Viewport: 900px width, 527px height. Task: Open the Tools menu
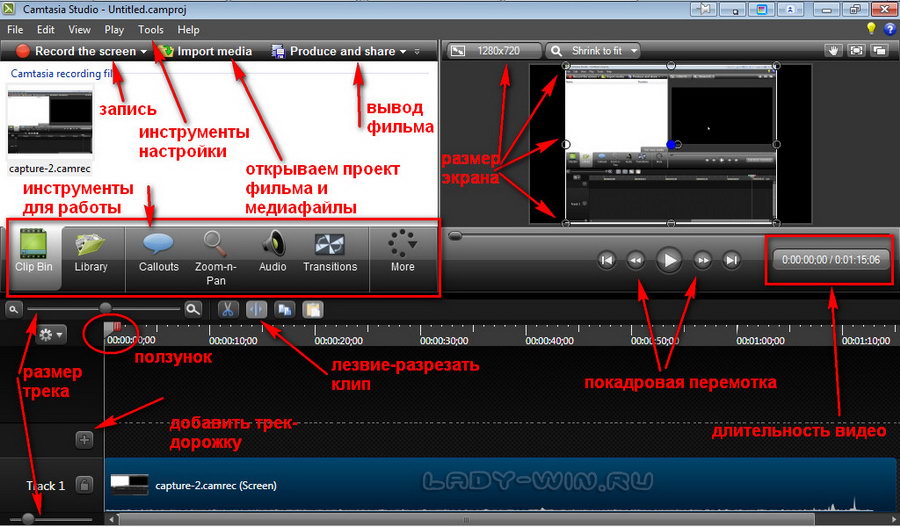pos(151,30)
